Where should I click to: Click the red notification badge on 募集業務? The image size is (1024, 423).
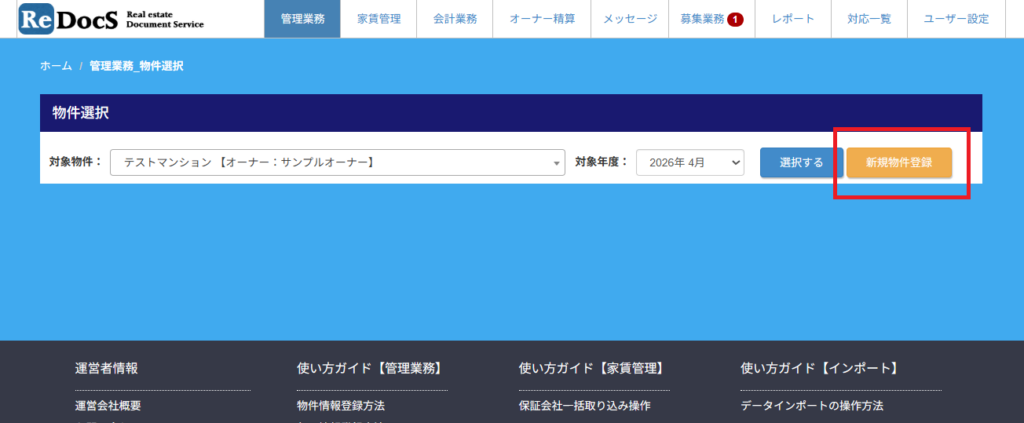[x=735, y=19]
